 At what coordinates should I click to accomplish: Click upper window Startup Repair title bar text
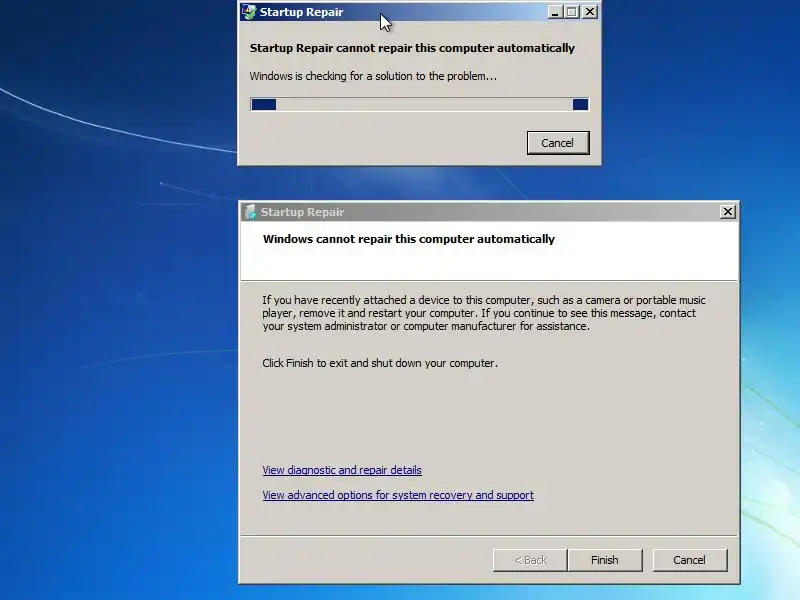(x=301, y=12)
